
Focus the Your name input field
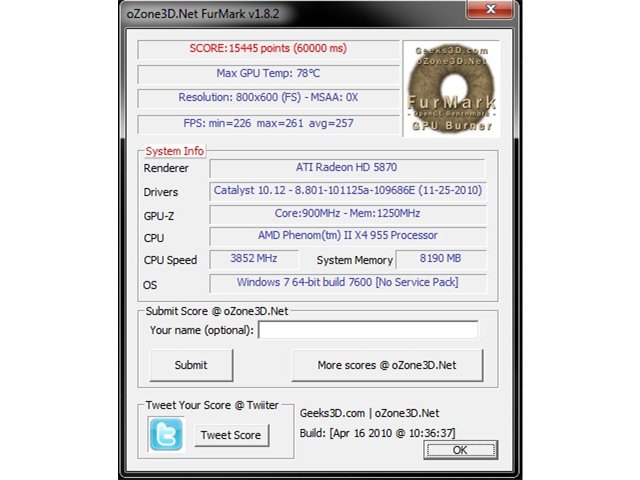[368, 330]
